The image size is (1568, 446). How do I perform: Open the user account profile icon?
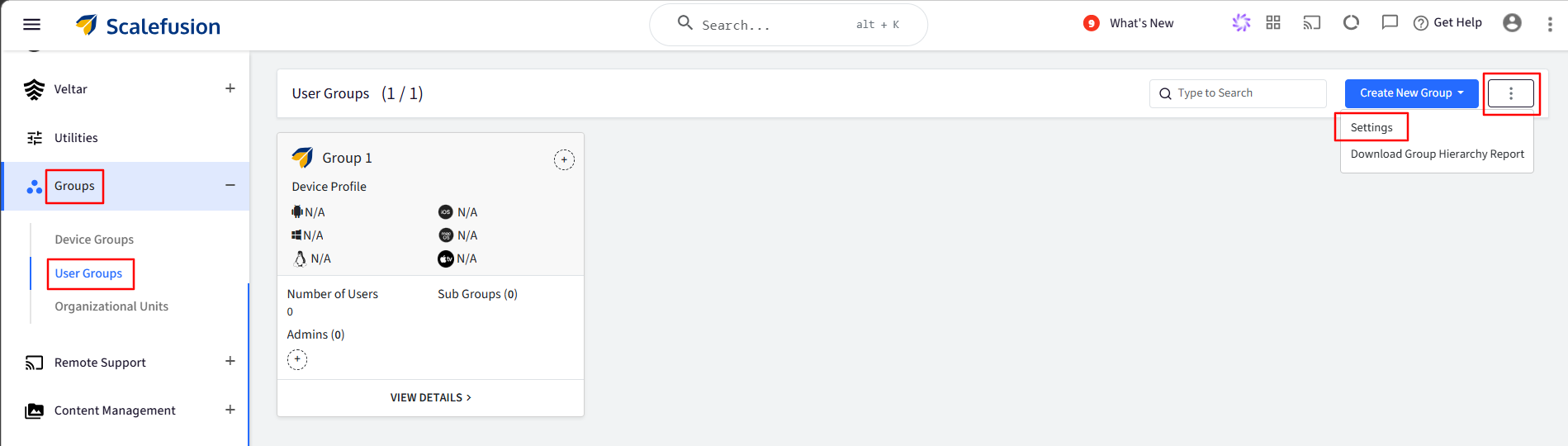click(1512, 23)
